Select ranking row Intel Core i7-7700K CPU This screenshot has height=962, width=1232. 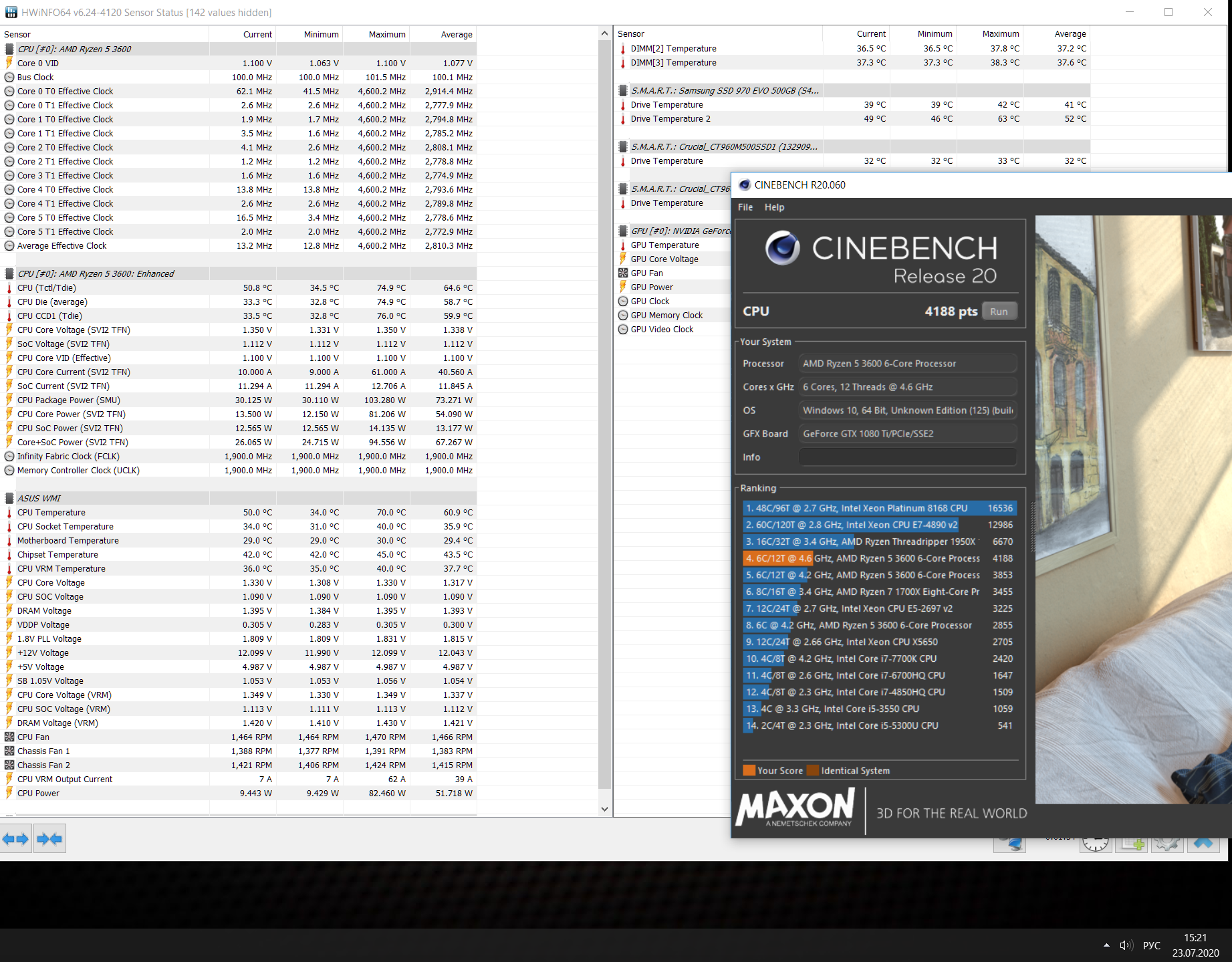point(880,659)
